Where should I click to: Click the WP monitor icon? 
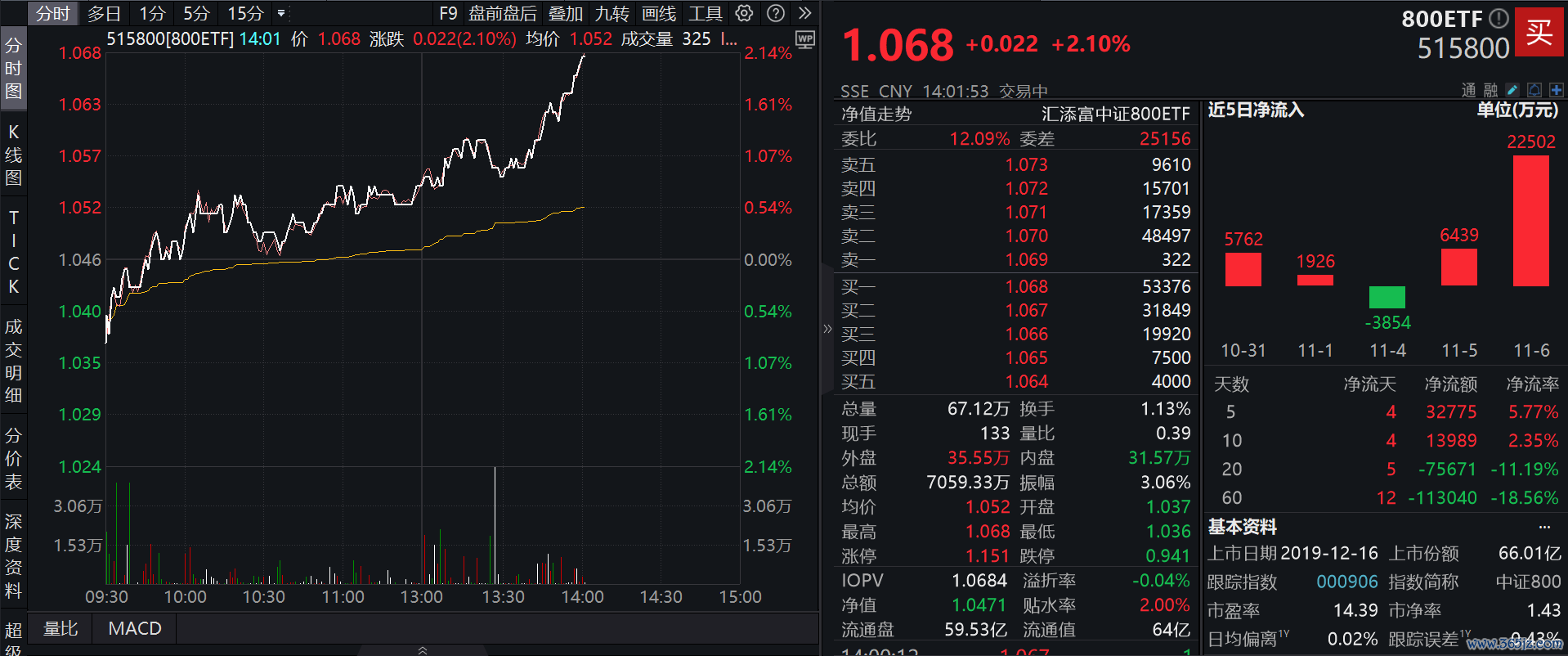tap(804, 39)
